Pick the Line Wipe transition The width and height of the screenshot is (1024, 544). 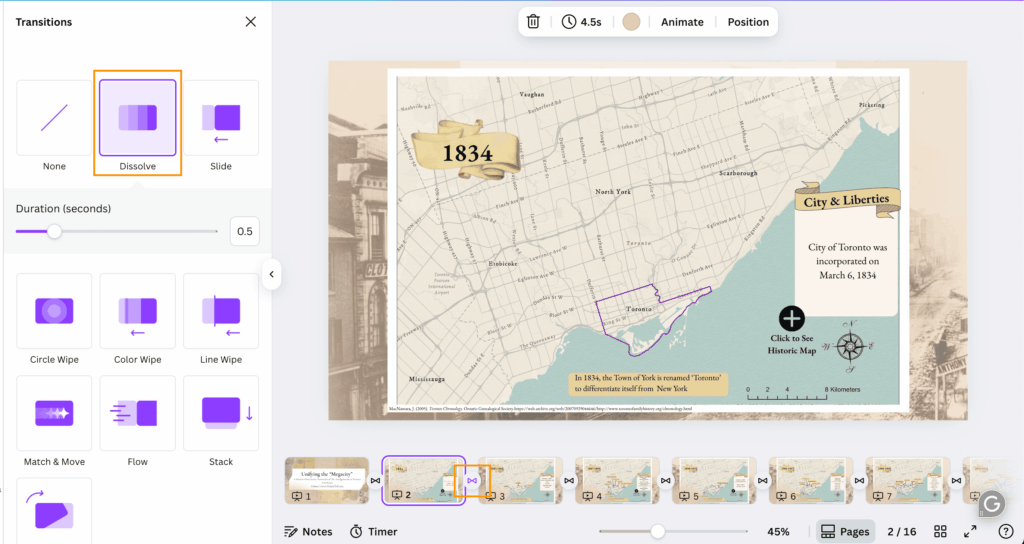coord(221,311)
